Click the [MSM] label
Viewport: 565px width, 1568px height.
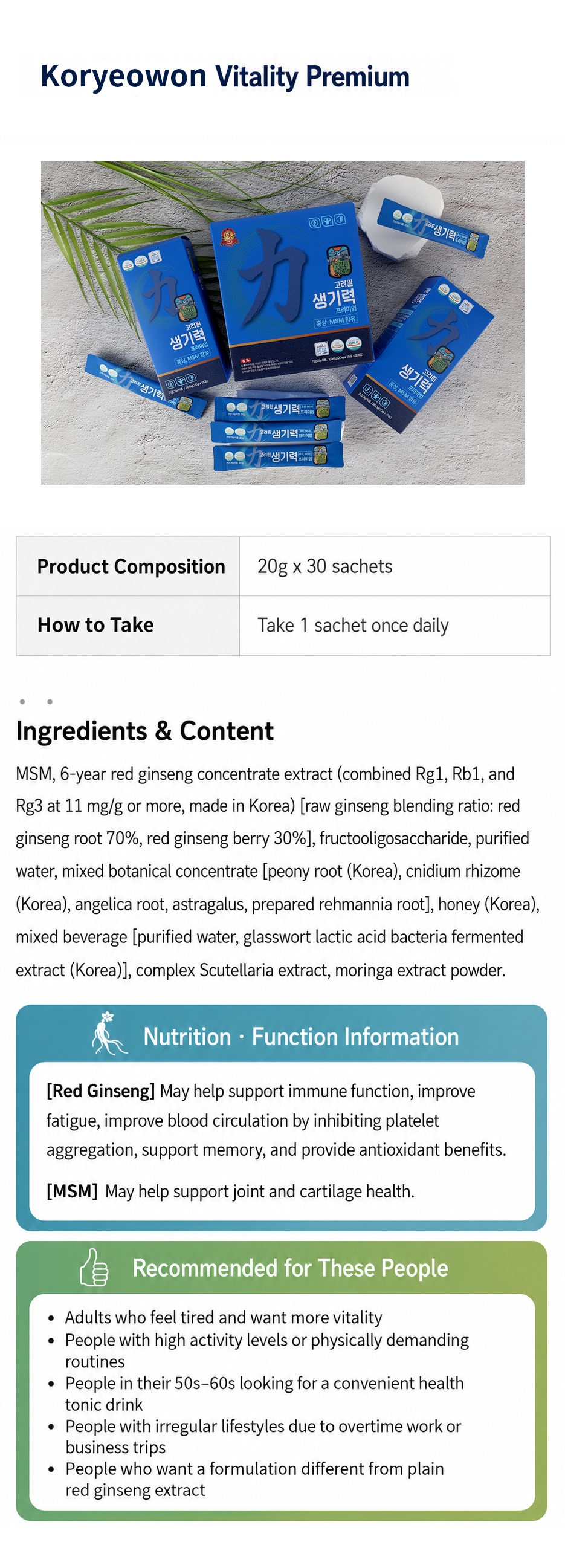click(x=72, y=1191)
